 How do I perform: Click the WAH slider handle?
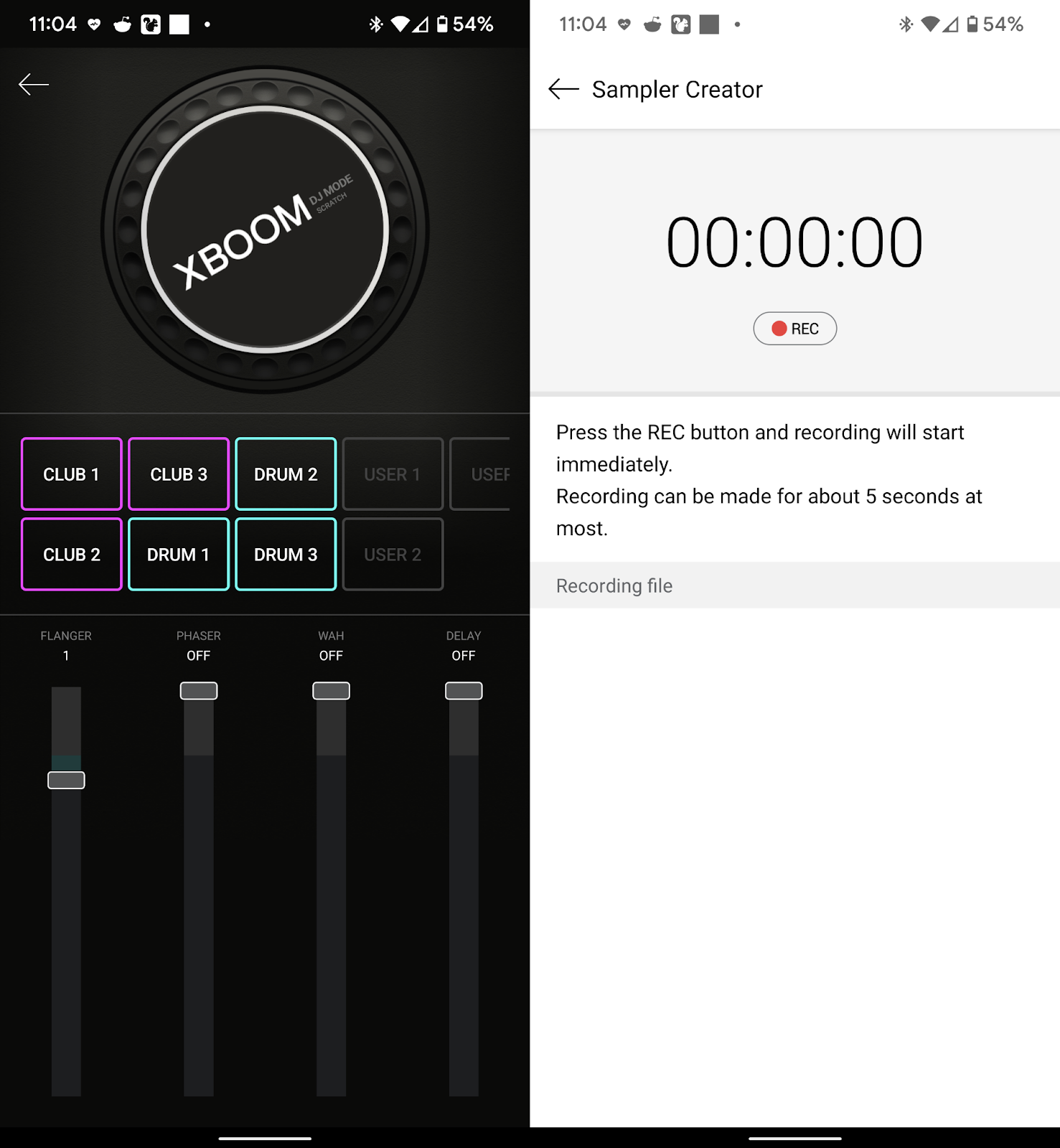[331, 691]
